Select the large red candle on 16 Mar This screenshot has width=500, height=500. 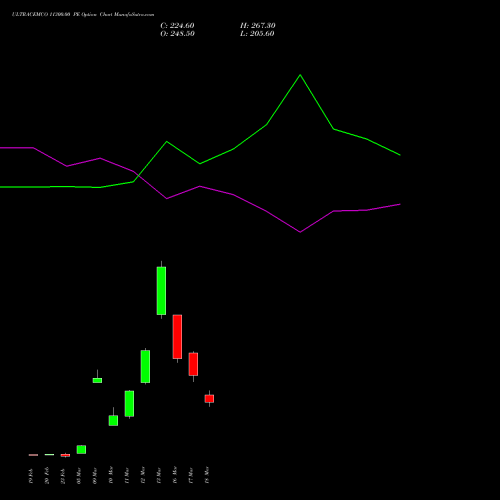pyautogui.click(x=177, y=337)
